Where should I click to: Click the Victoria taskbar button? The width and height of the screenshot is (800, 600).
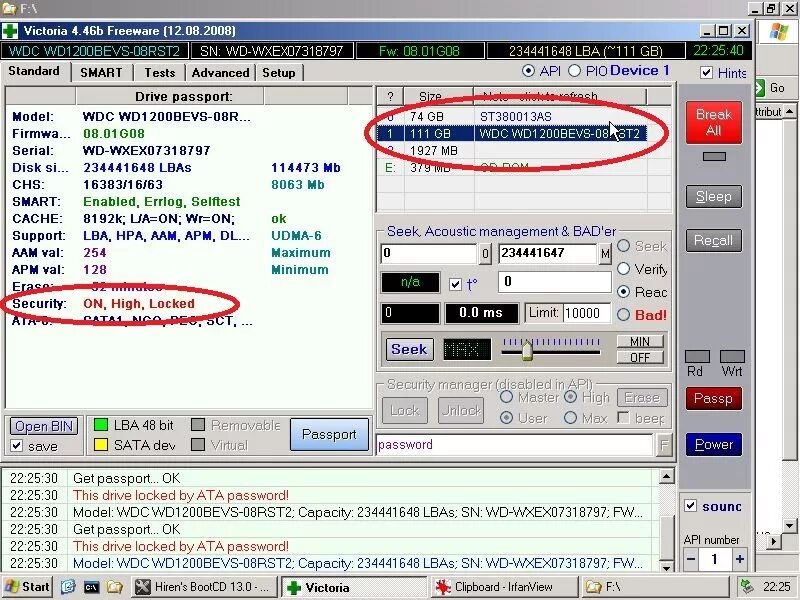[x=354, y=587]
